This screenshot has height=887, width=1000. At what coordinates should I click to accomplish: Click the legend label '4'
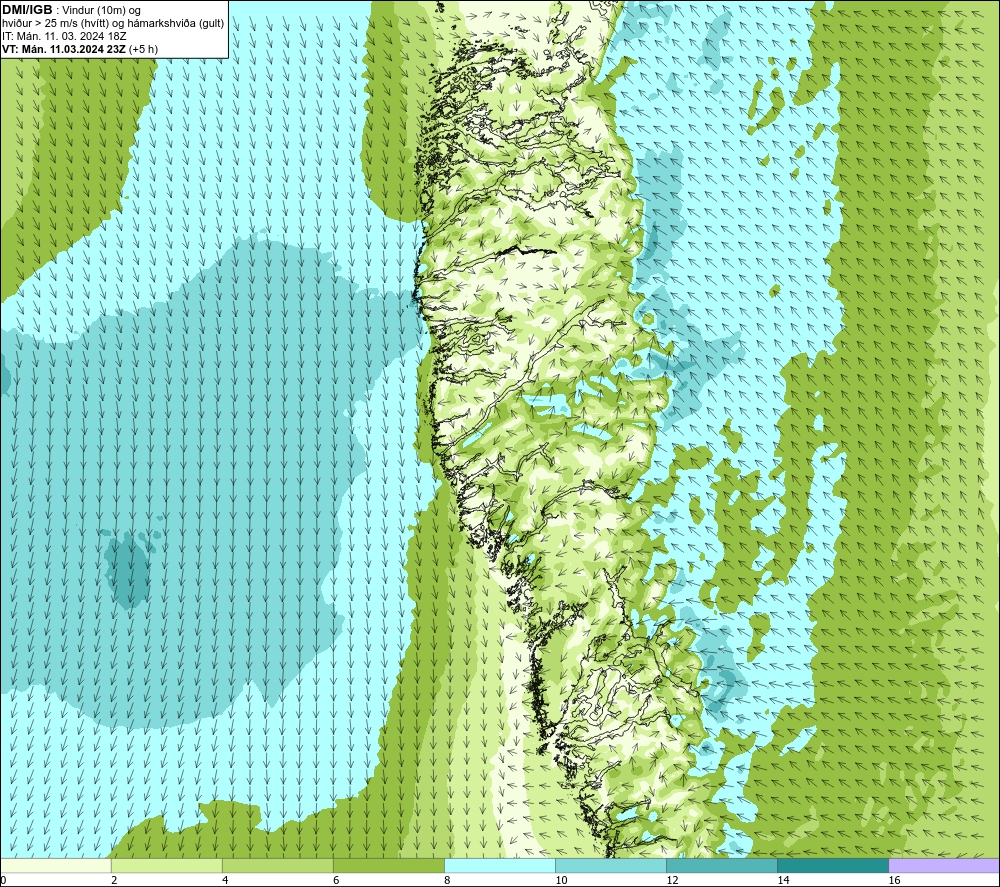(x=225, y=880)
